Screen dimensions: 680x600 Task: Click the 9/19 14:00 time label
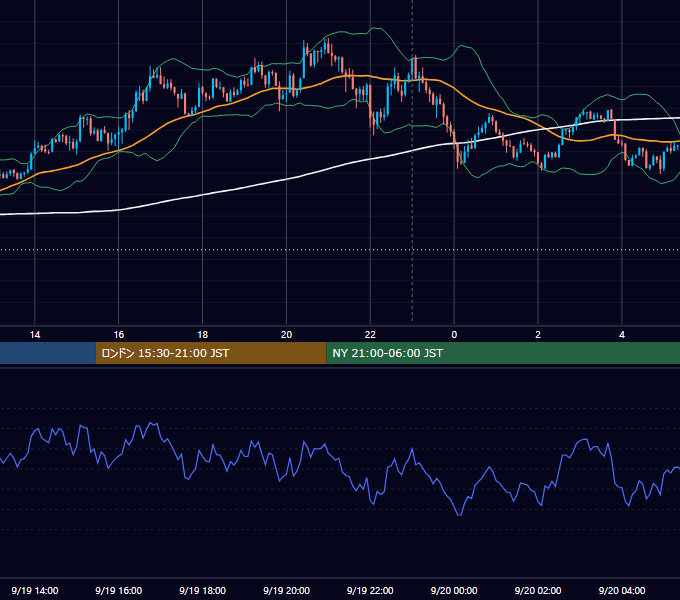click(35, 590)
